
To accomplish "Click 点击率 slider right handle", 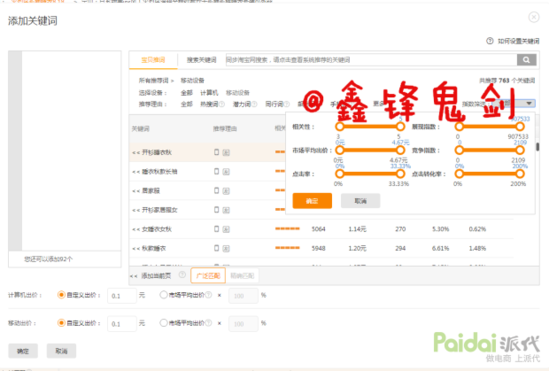I will pos(400,174).
